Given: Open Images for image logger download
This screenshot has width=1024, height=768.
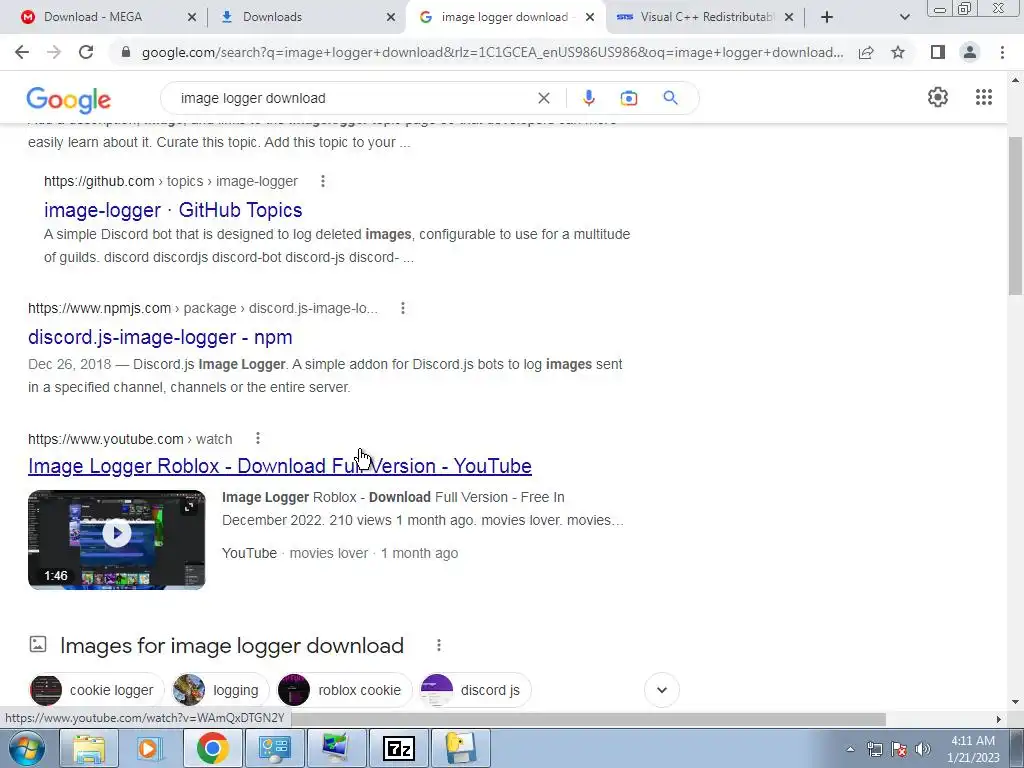Looking at the screenshot, I should point(232,645).
